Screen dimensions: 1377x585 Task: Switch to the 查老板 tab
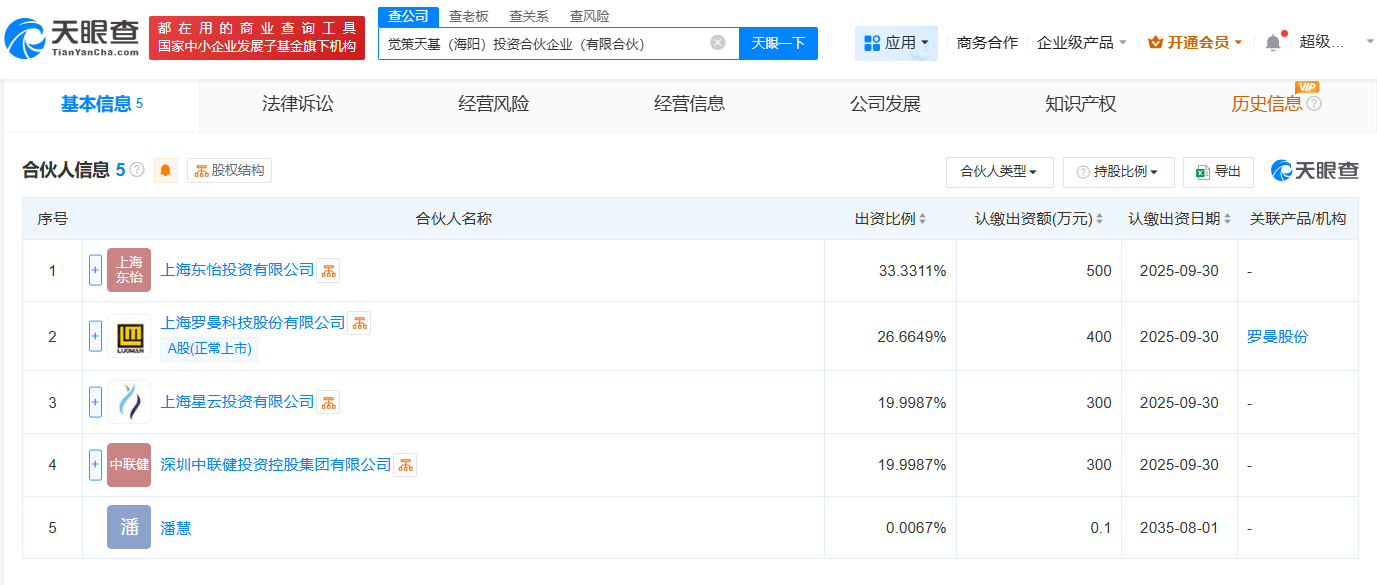(469, 16)
